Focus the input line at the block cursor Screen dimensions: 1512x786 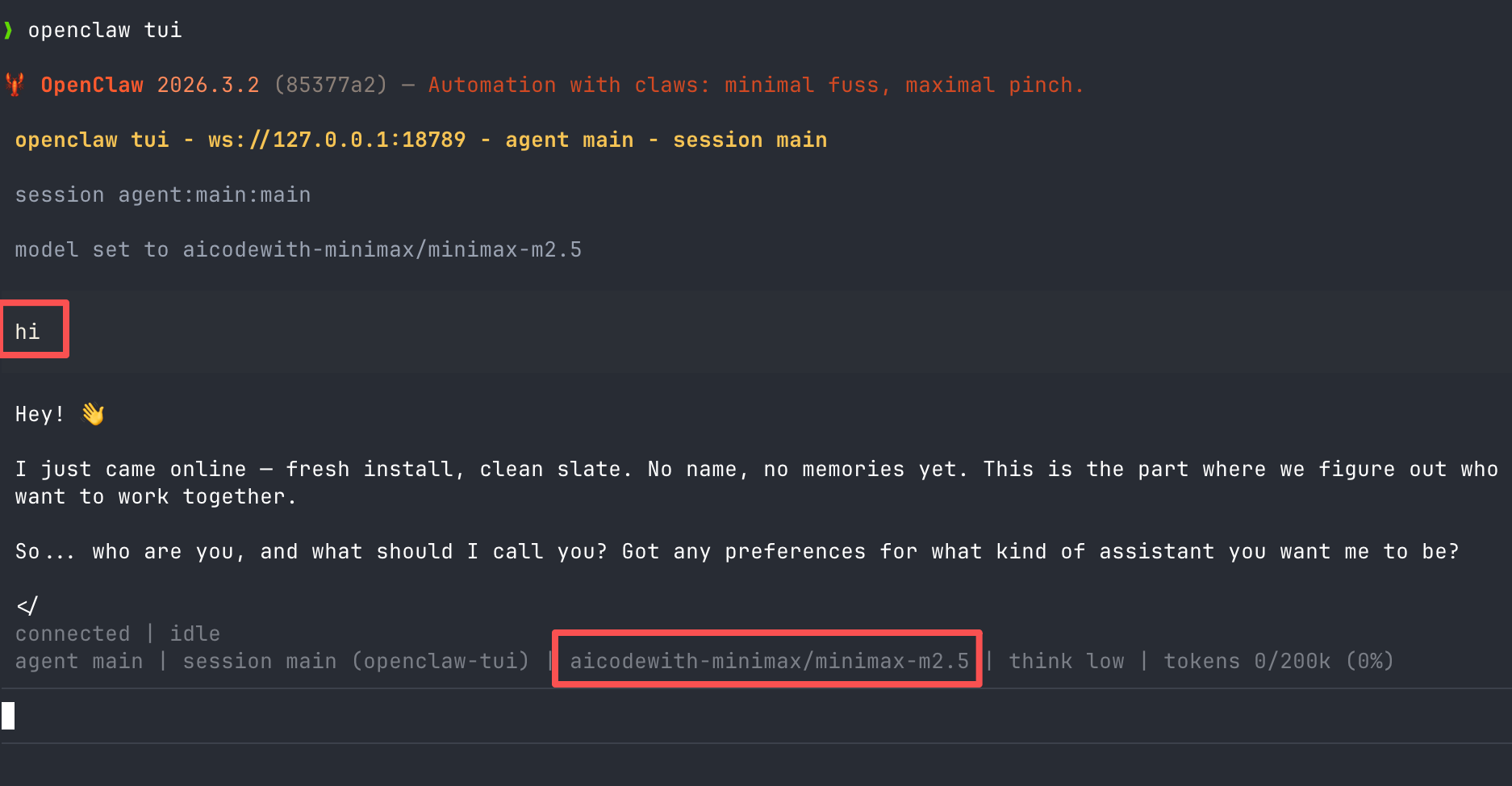pos(9,716)
